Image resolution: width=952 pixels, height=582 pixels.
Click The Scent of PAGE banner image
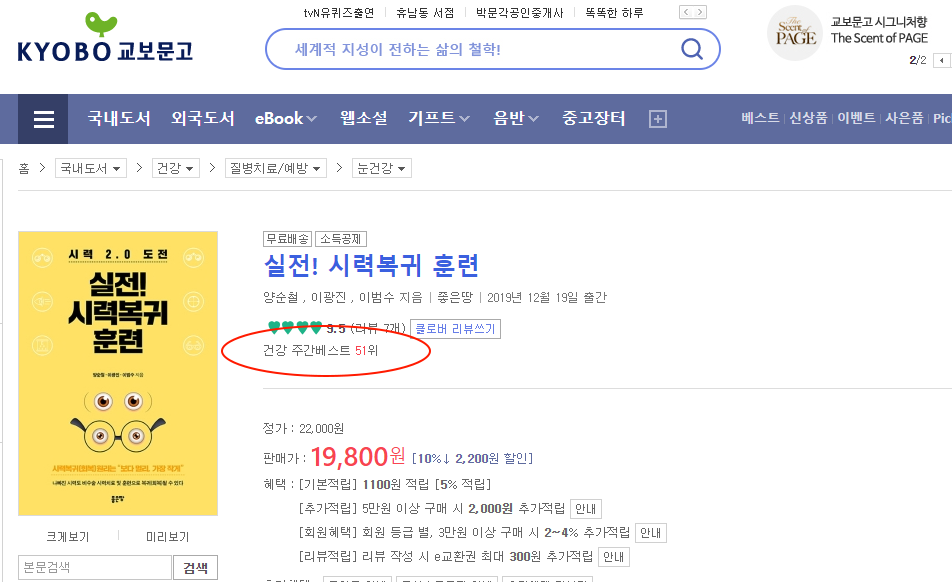click(795, 33)
